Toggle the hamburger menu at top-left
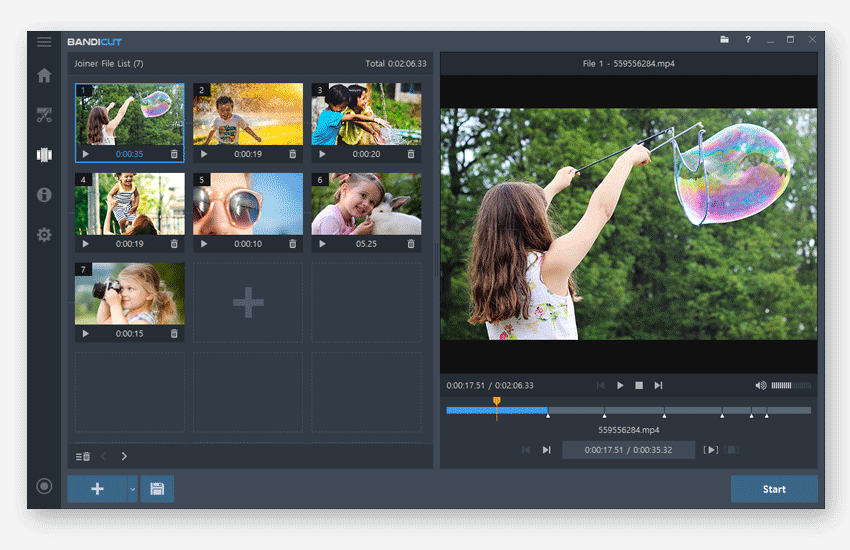The width and height of the screenshot is (850, 550). point(44,41)
